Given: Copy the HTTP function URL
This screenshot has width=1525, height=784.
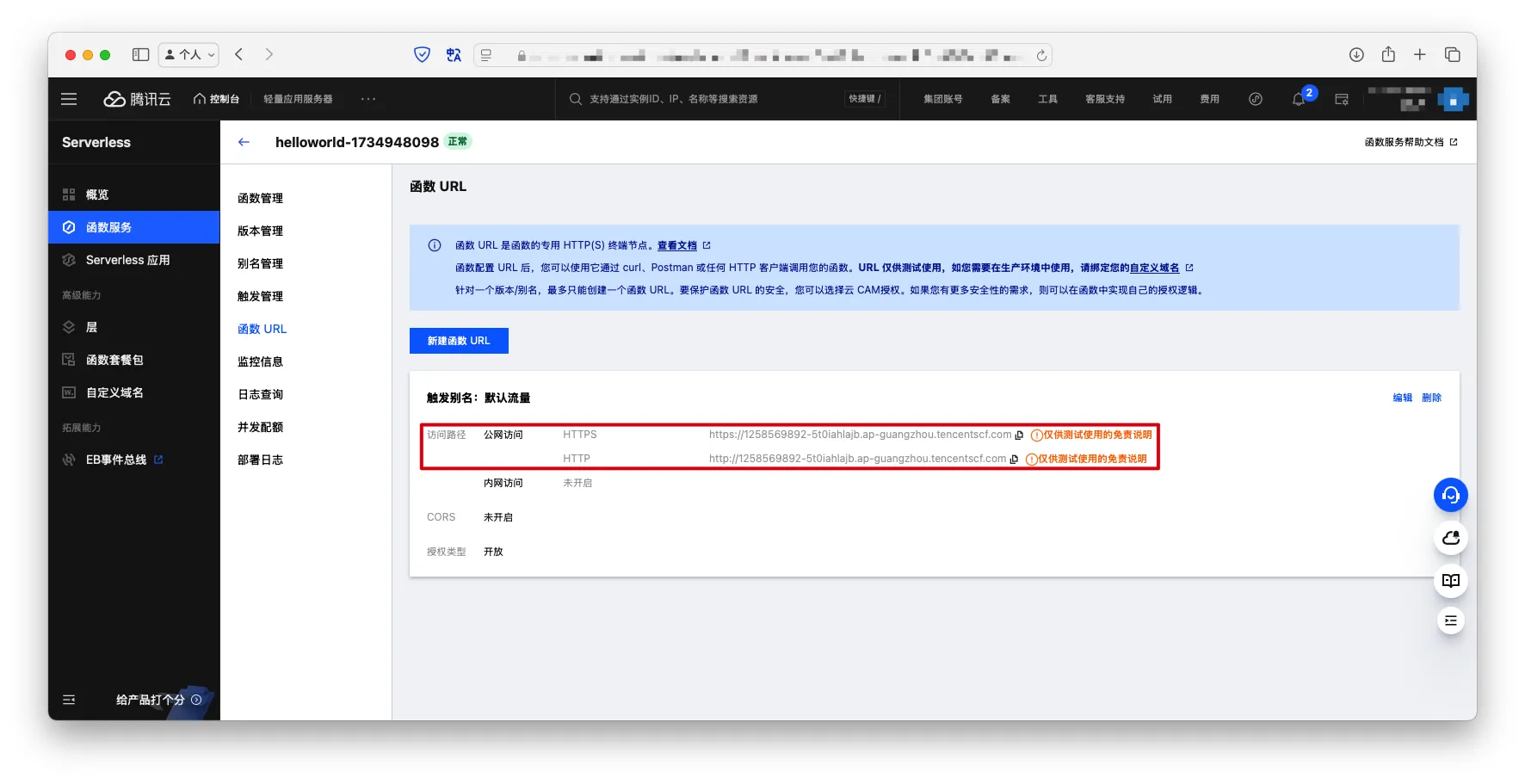Looking at the screenshot, I should [1015, 460].
